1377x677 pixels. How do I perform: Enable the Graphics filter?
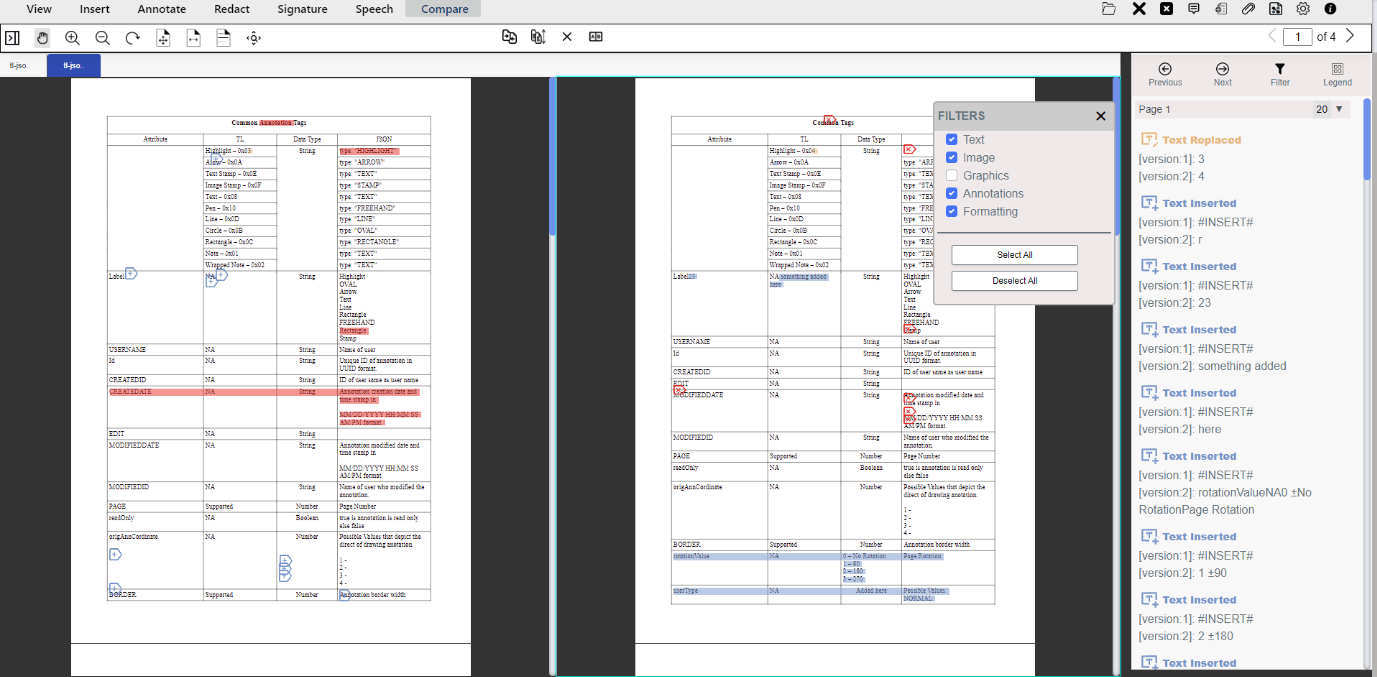coord(951,175)
